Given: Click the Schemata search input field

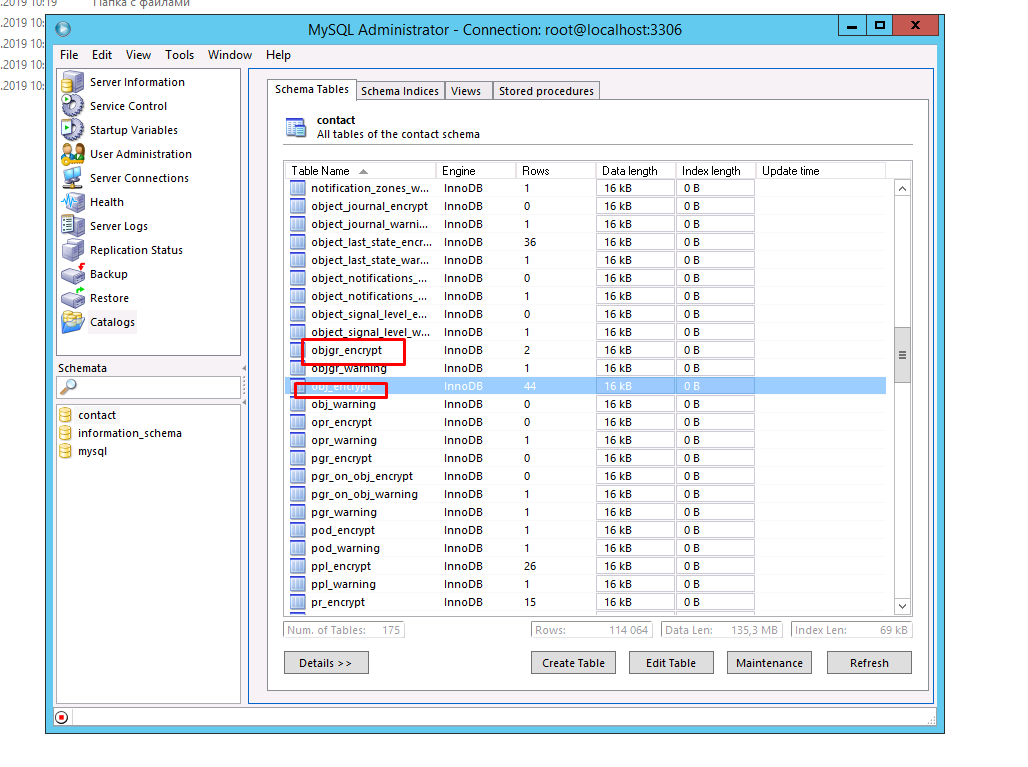Looking at the screenshot, I should point(149,387).
